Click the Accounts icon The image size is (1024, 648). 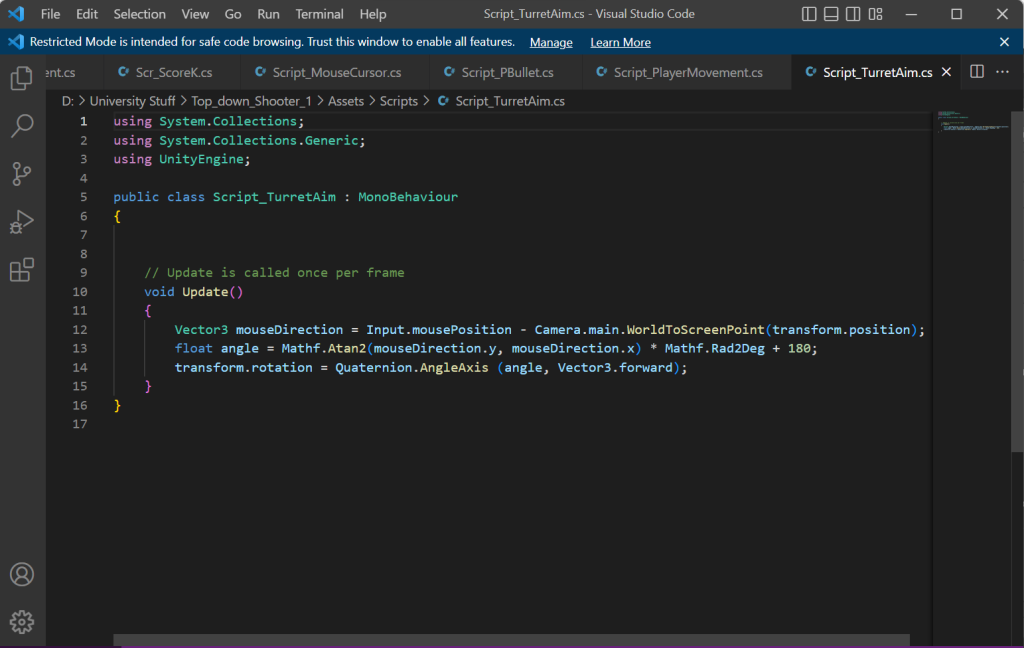[x=22, y=575]
